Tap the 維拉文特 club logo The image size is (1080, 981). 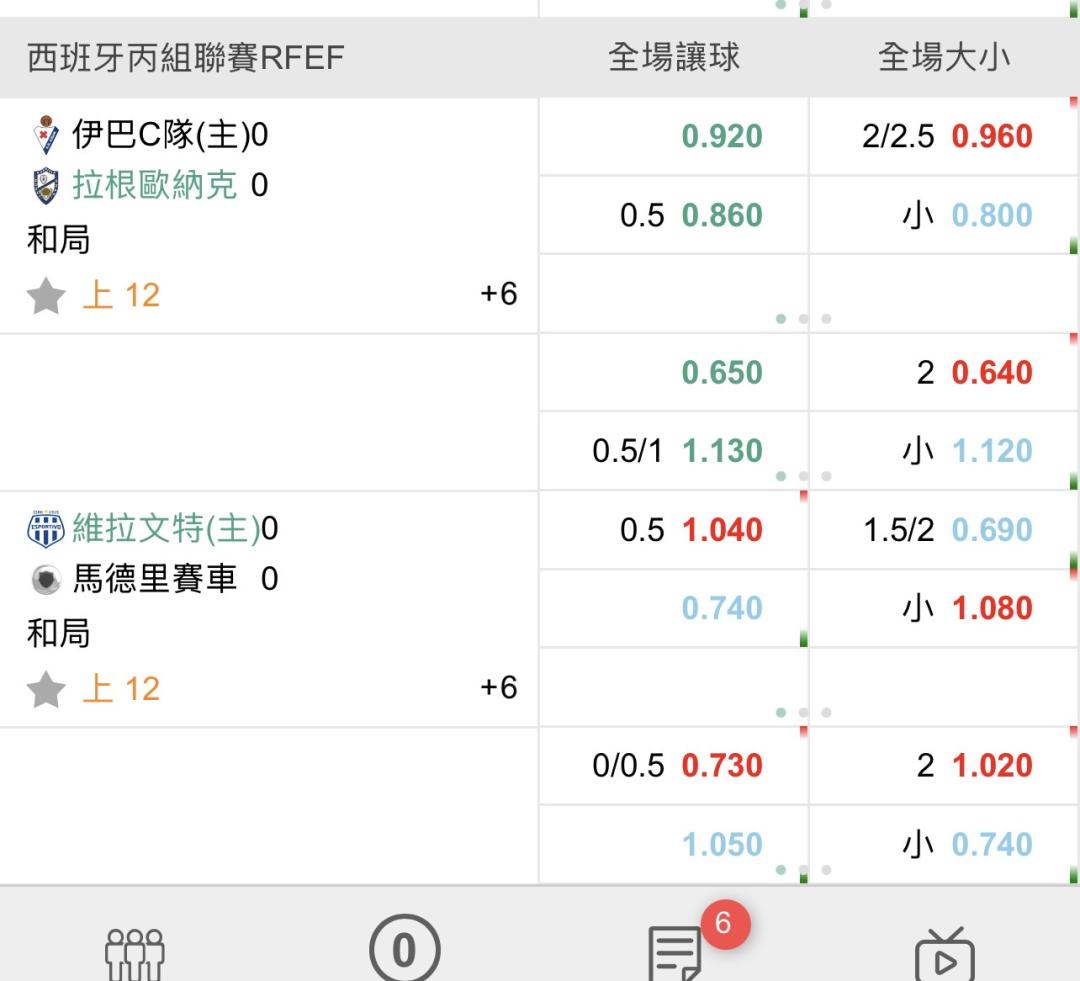(x=46, y=528)
